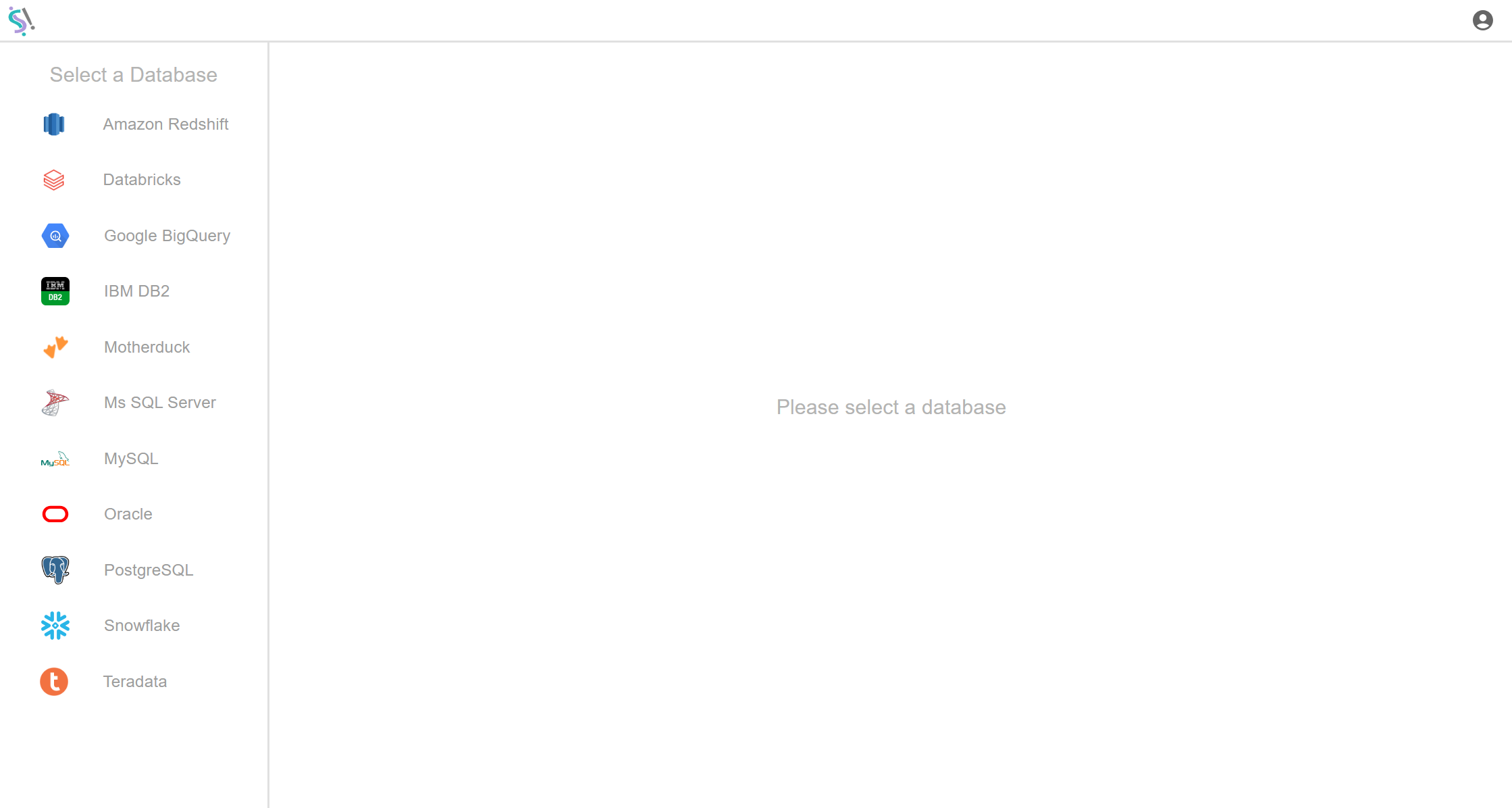The image size is (1512, 808).
Task: Select Databricks from database list
Action: (x=141, y=180)
